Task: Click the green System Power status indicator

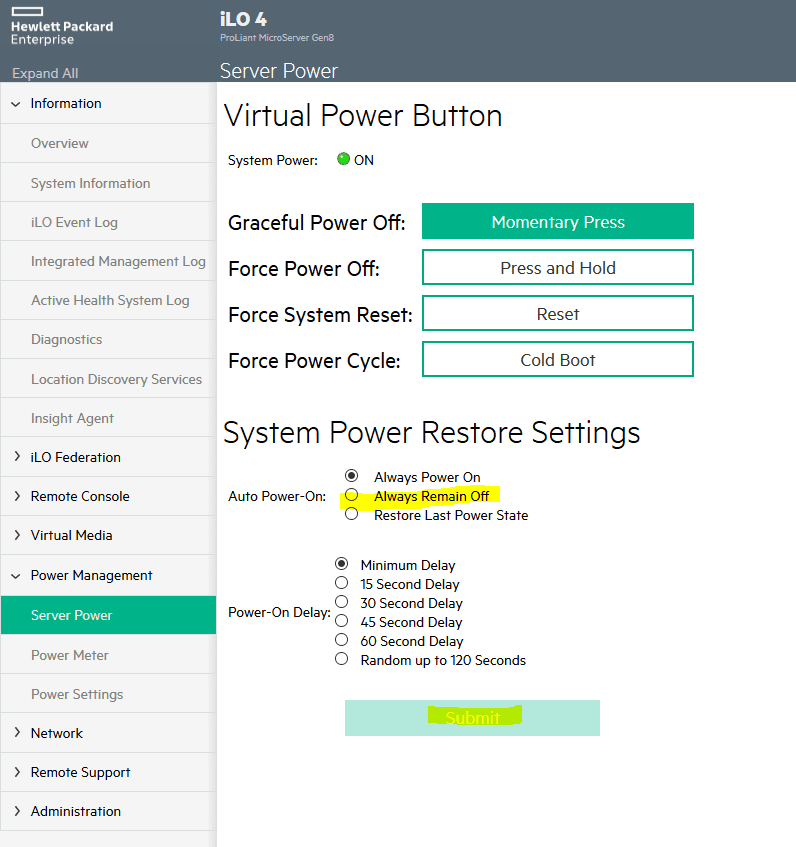Action: [343, 159]
